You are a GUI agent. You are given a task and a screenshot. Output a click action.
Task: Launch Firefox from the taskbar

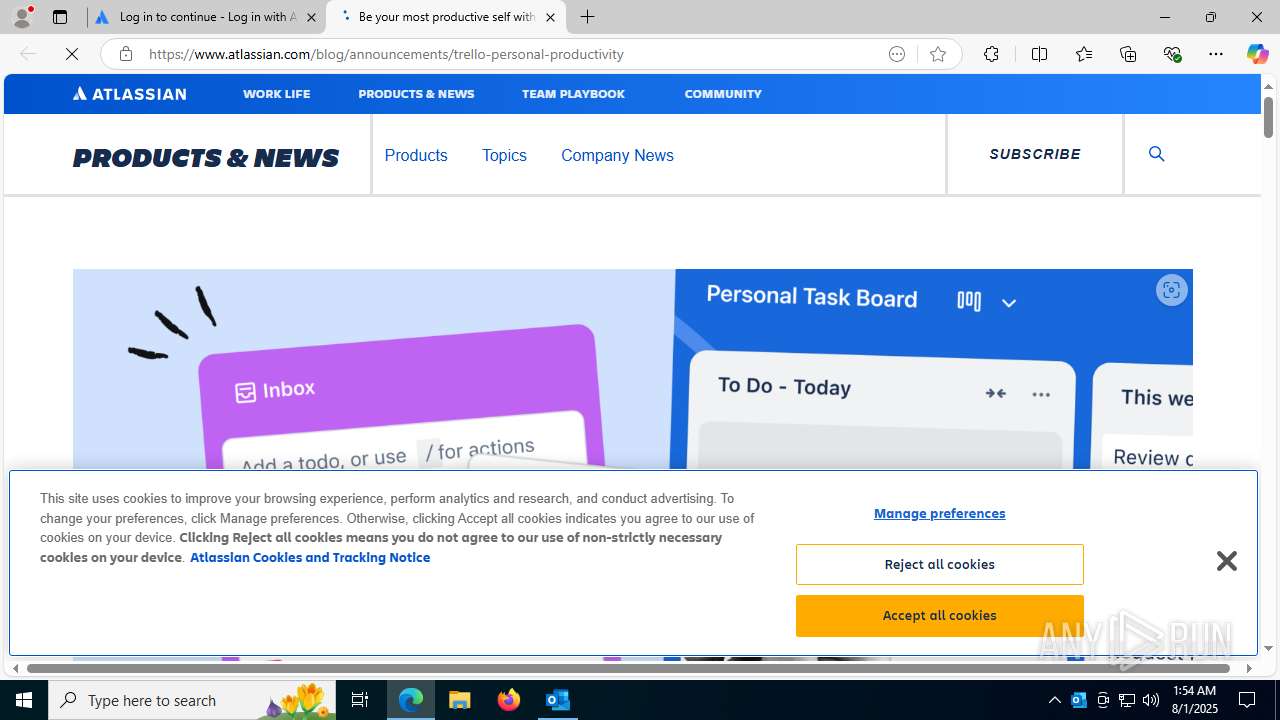(x=509, y=700)
